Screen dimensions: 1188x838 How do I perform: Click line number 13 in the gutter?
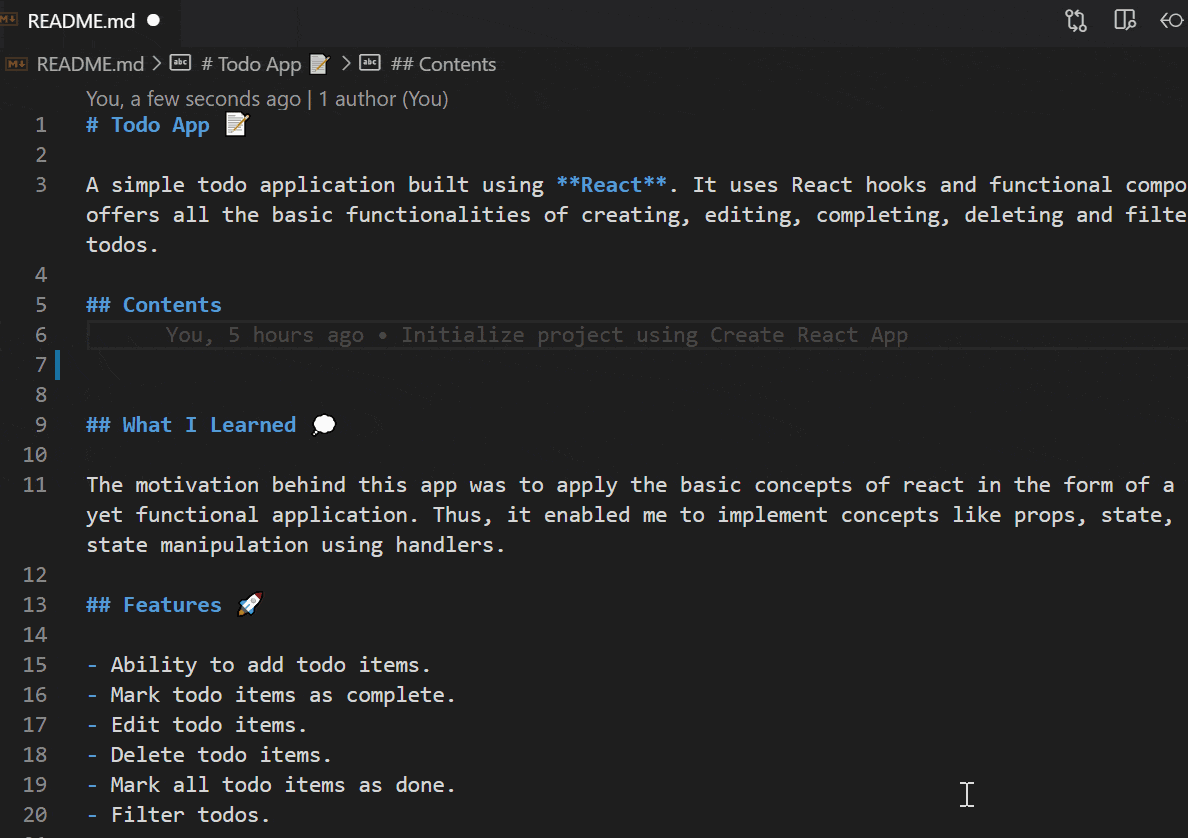click(35, 605)
